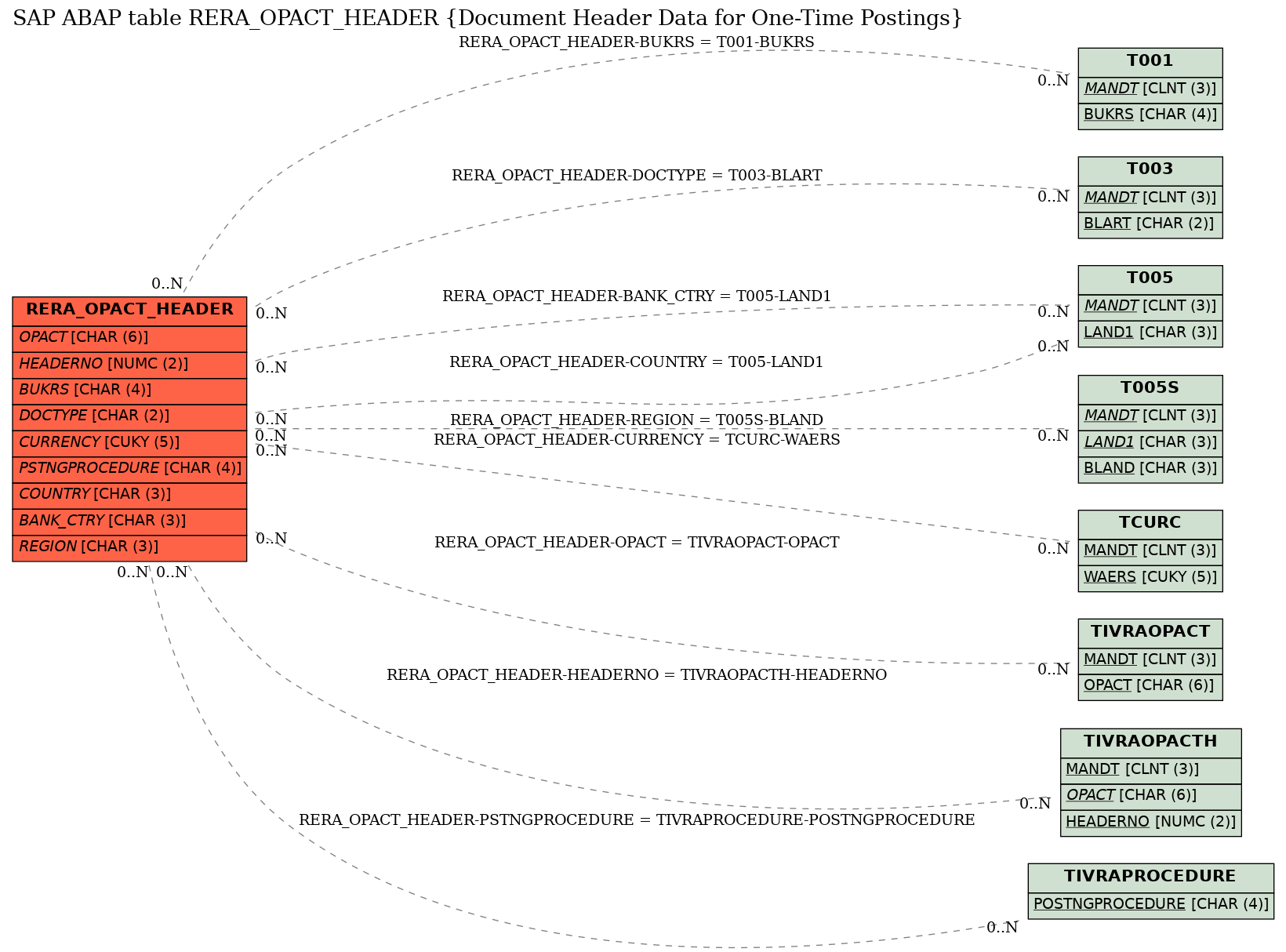The image size is (1286, 952).
Task: Click the OPACT = TIVRAOPACT-OPACT relation label
Action: click(637, 543)
